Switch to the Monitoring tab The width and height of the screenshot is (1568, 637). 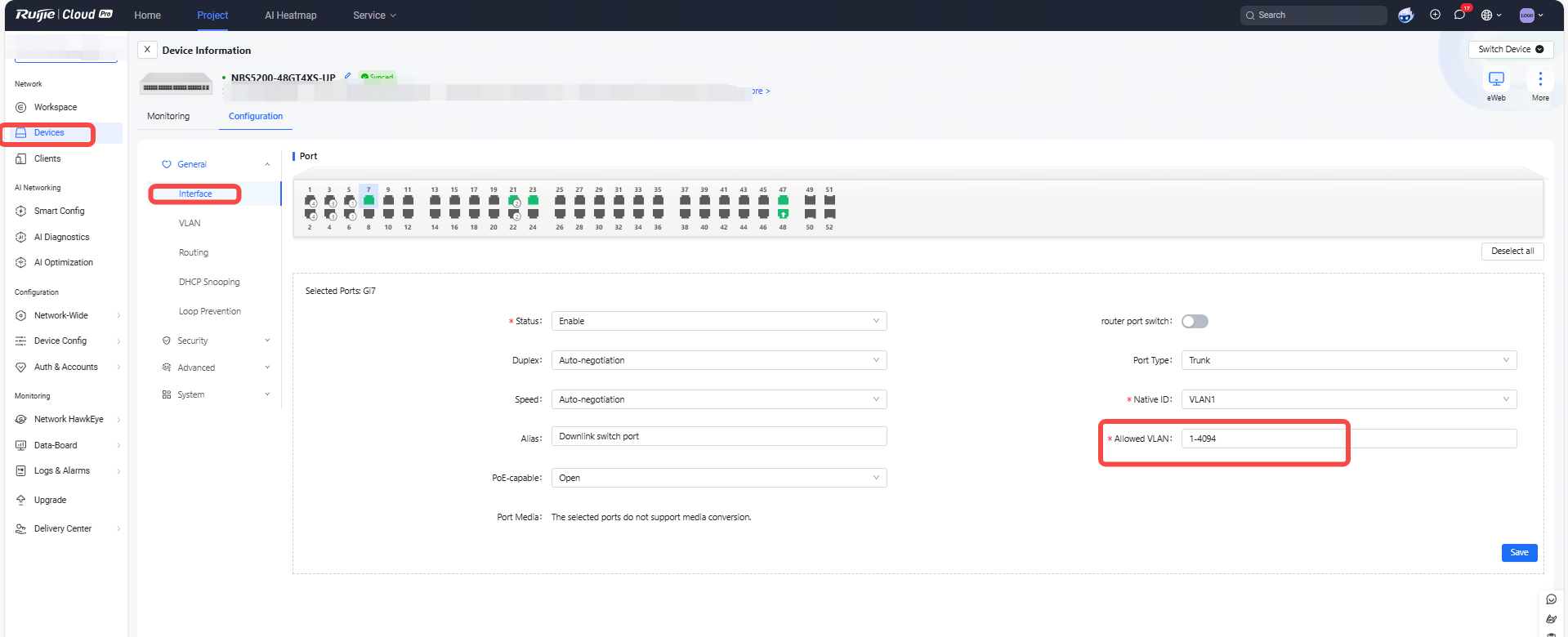coord(168,116)
